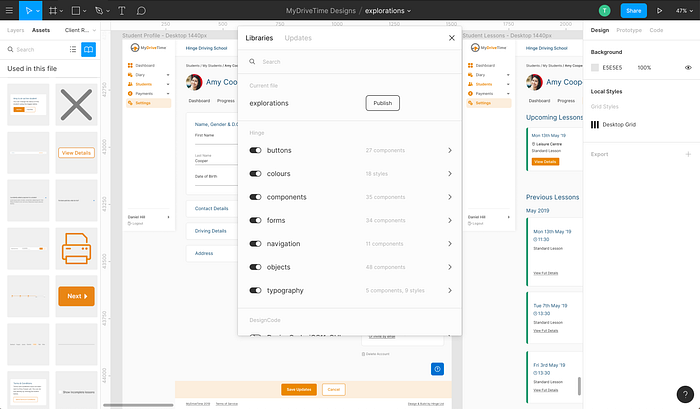Click orange View Details in Student Lessons

[545, 162]
